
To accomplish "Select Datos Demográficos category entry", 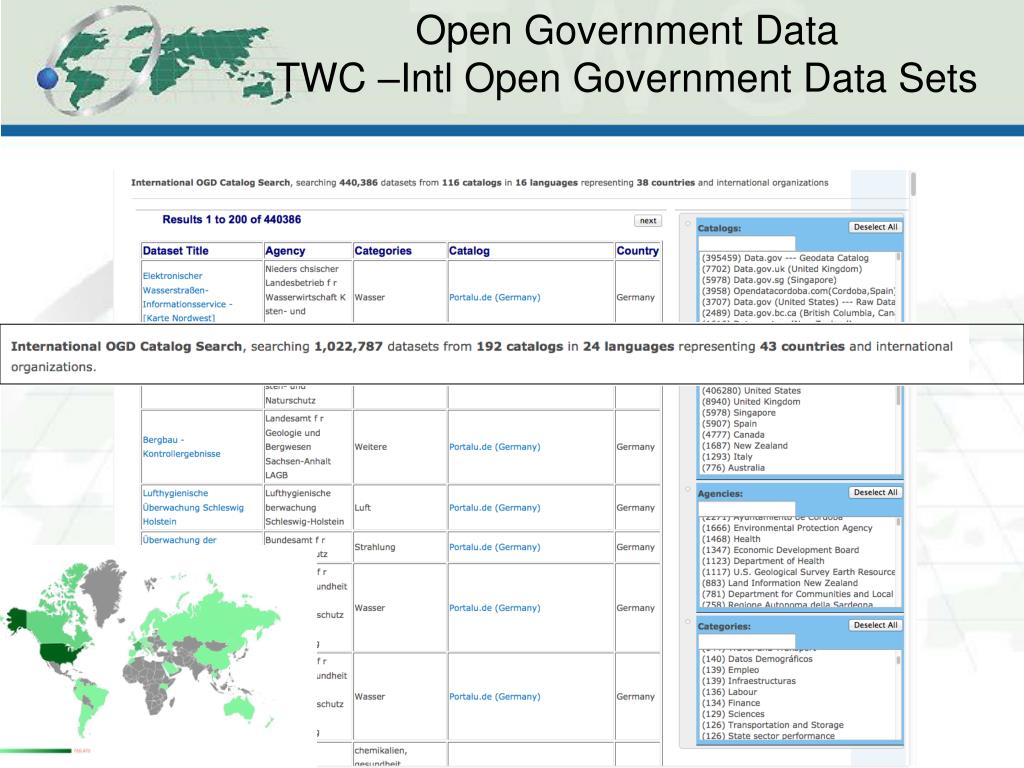I will (x=757, y=659).
